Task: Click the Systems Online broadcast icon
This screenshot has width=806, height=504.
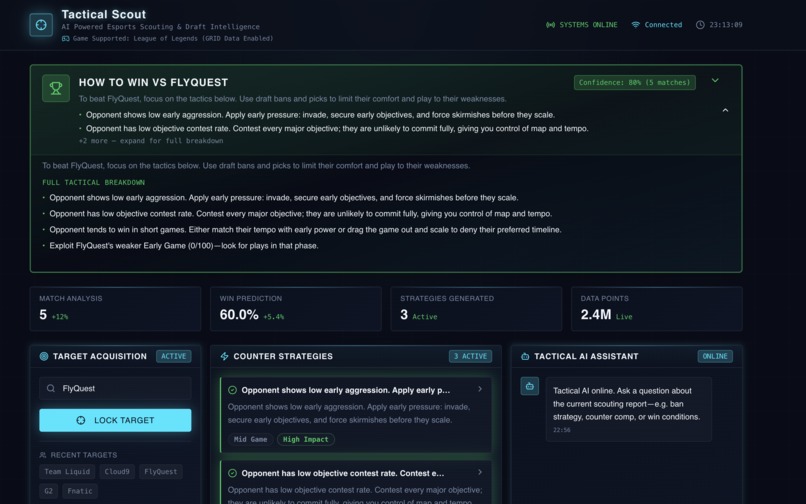Action: coord(550,25)
